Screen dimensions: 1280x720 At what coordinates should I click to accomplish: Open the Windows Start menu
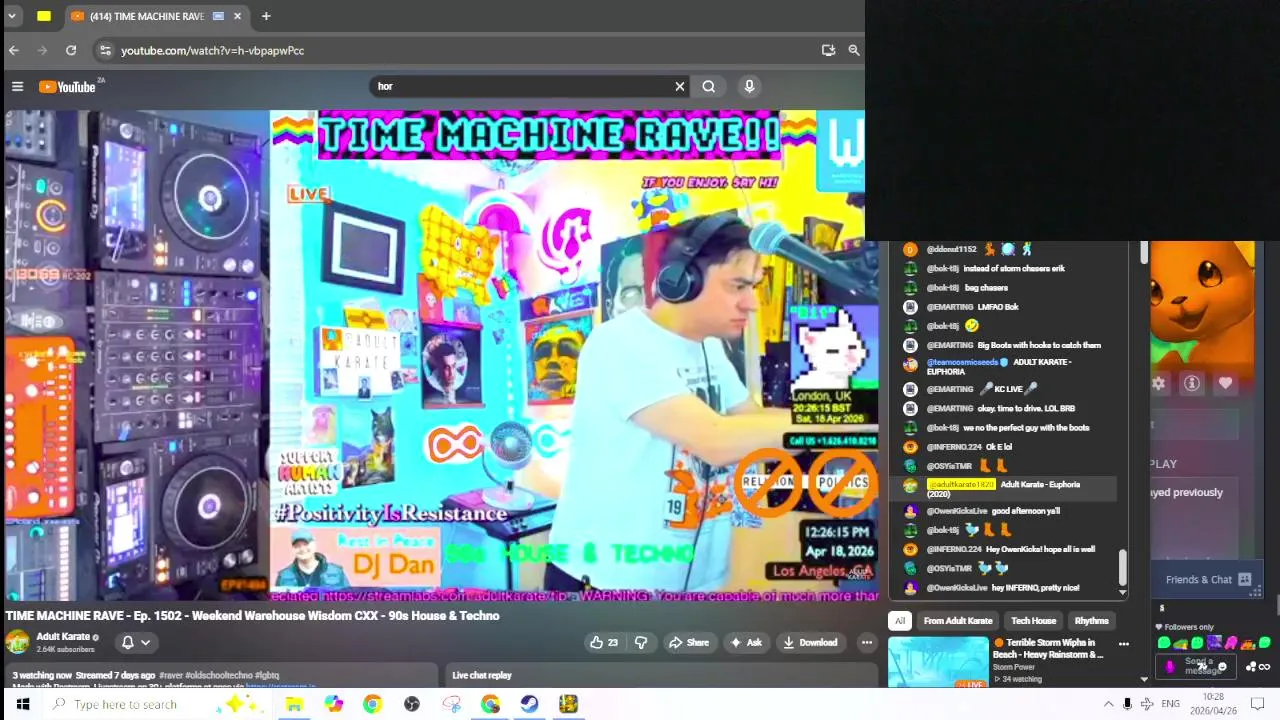click(22, 704)
